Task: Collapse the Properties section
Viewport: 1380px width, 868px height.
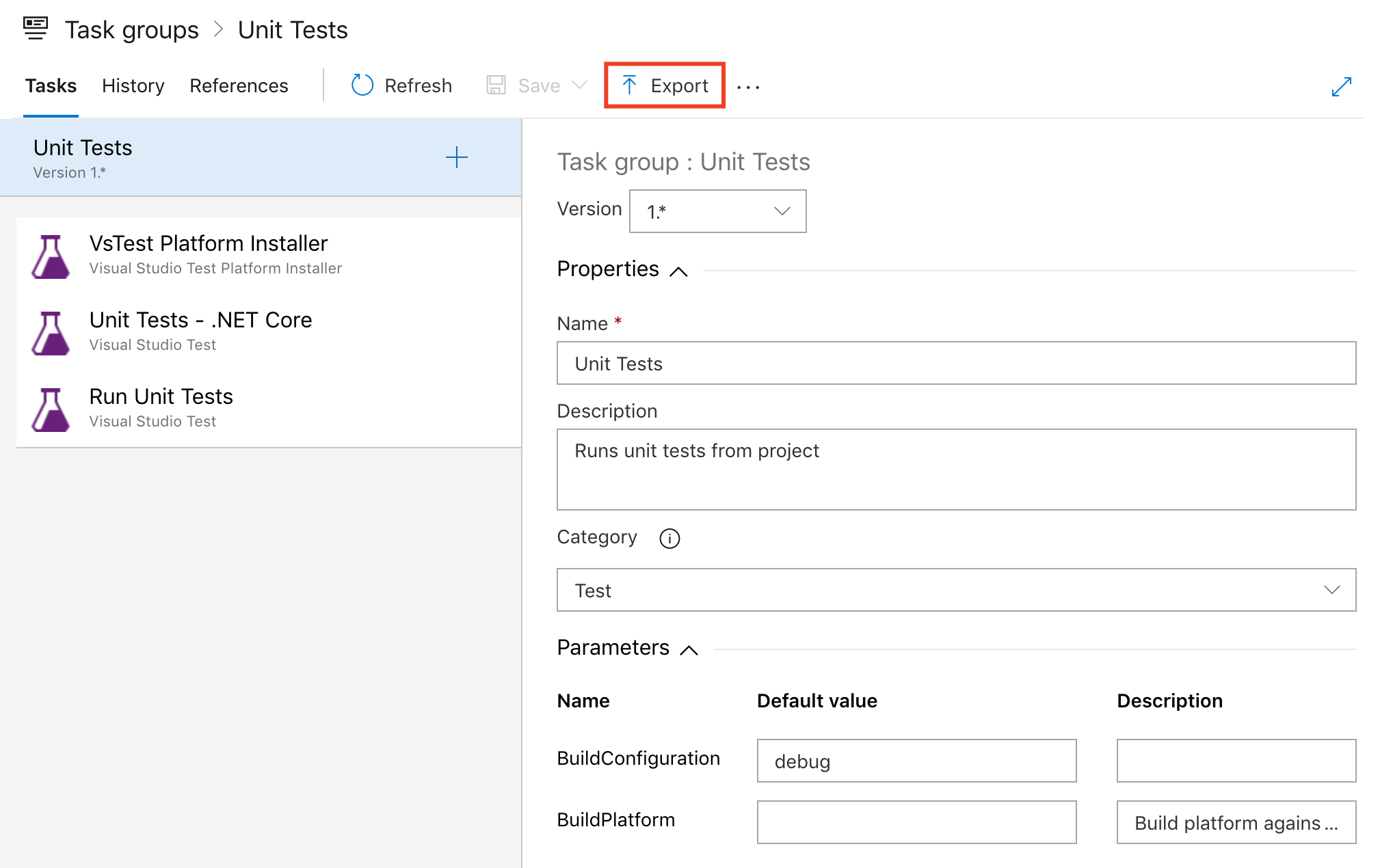Action: click(x=678, y=271)
